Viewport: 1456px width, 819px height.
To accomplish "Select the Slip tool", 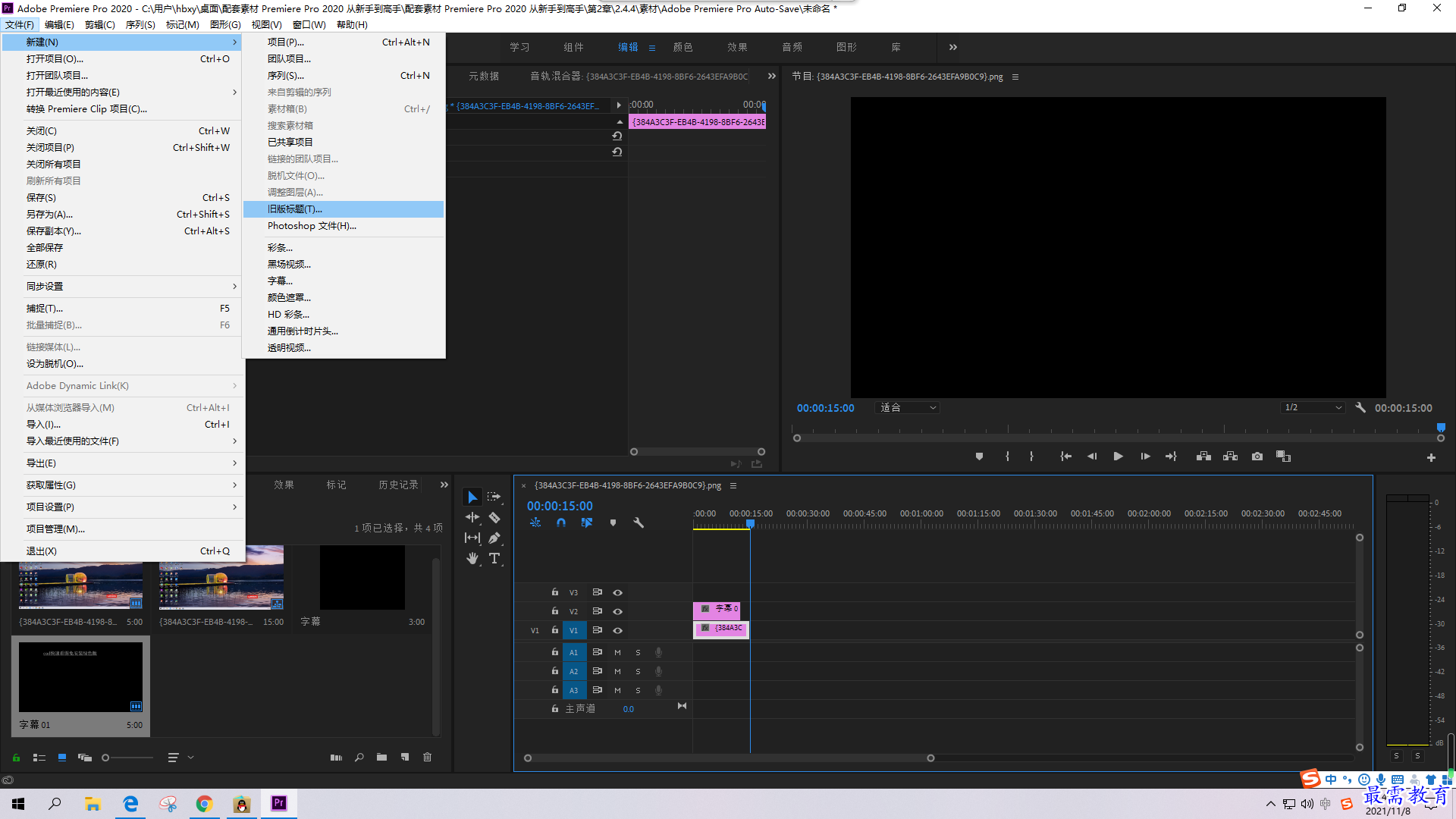I will coord(472,538).
